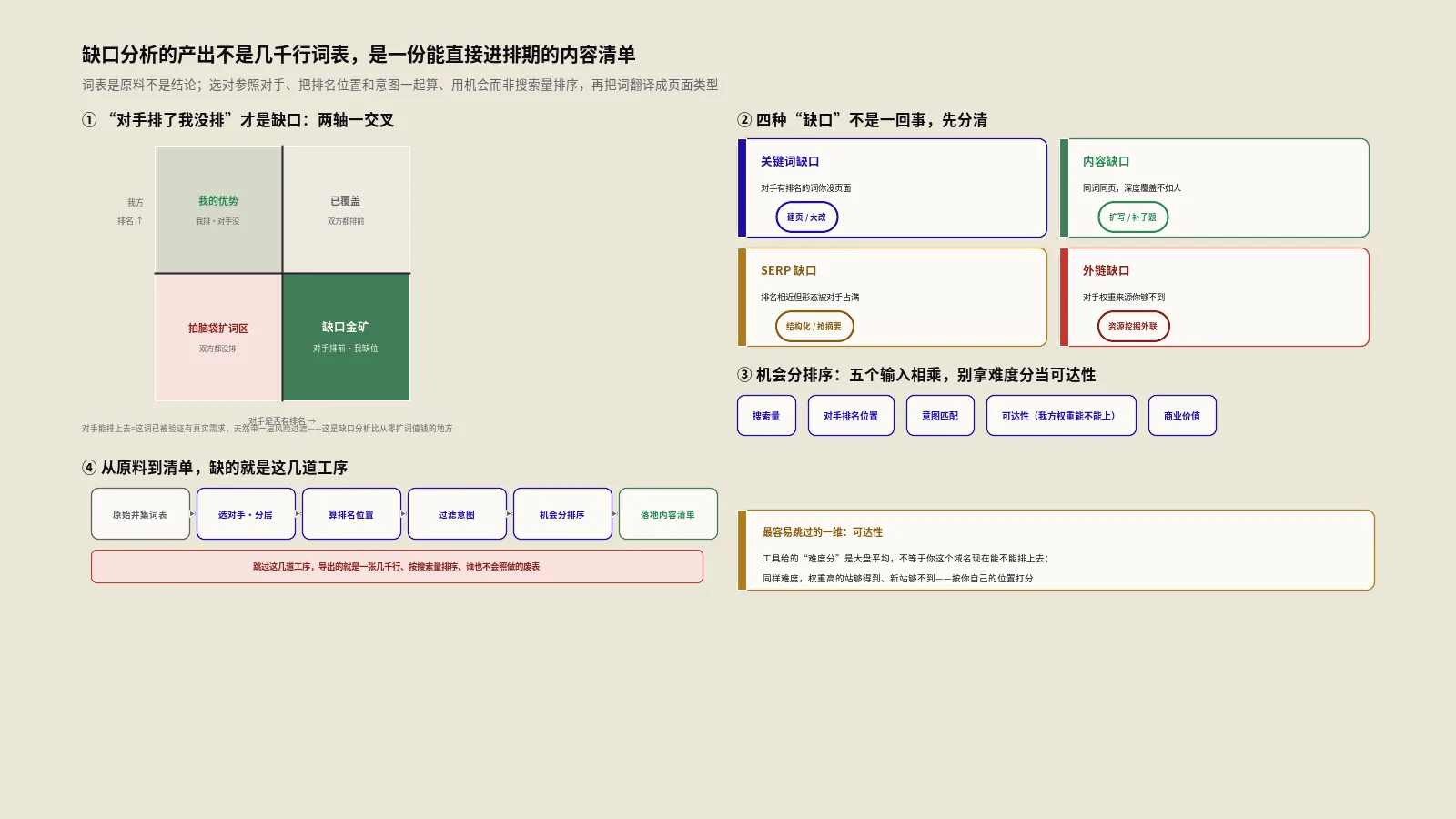Select the 意图匹配 chip
The width and height of the screenshot is (1456, 819).
pyautogui.click(x=940, y=416)
